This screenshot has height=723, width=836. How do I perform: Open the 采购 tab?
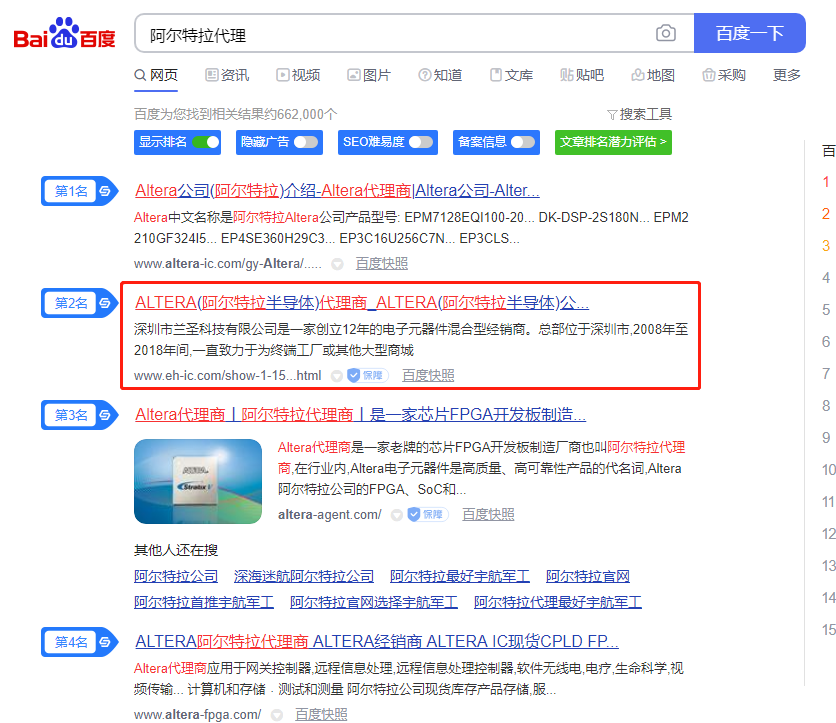724,75
